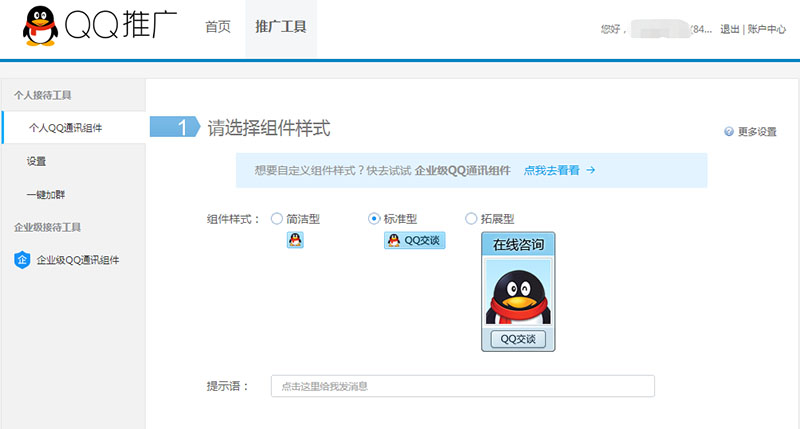800x429 pixels.
Task: Switch to the 推广工具 tab
Action: pyautogui.click(x=280, y=27)
